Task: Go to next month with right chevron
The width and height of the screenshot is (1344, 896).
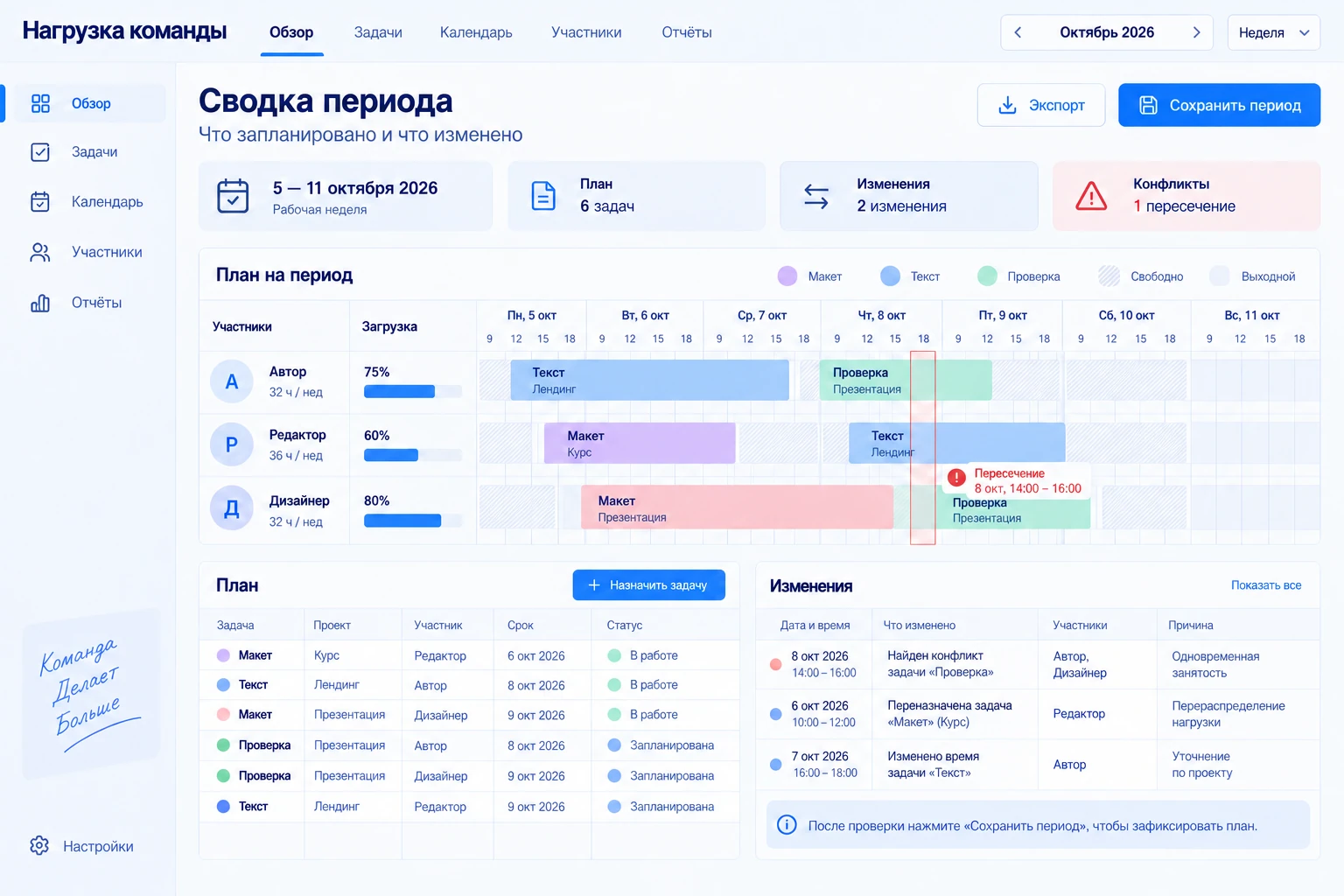Action: click(x=1196, y=32)
